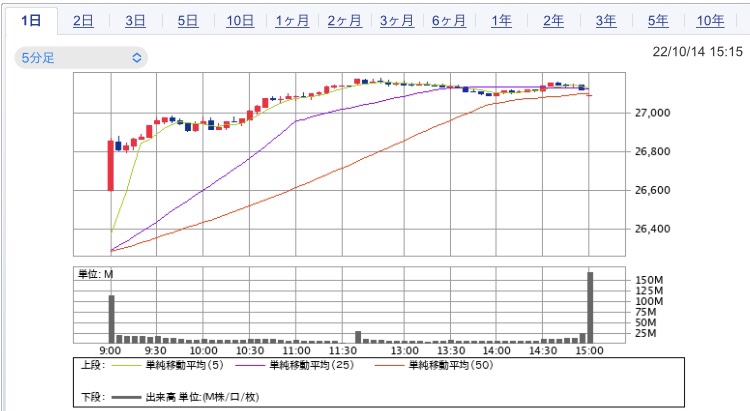This screenshot has height=411, width=750.
Task: Click the 27,000 price axis label
Action: pyautogui.click(x=652, y=113)
